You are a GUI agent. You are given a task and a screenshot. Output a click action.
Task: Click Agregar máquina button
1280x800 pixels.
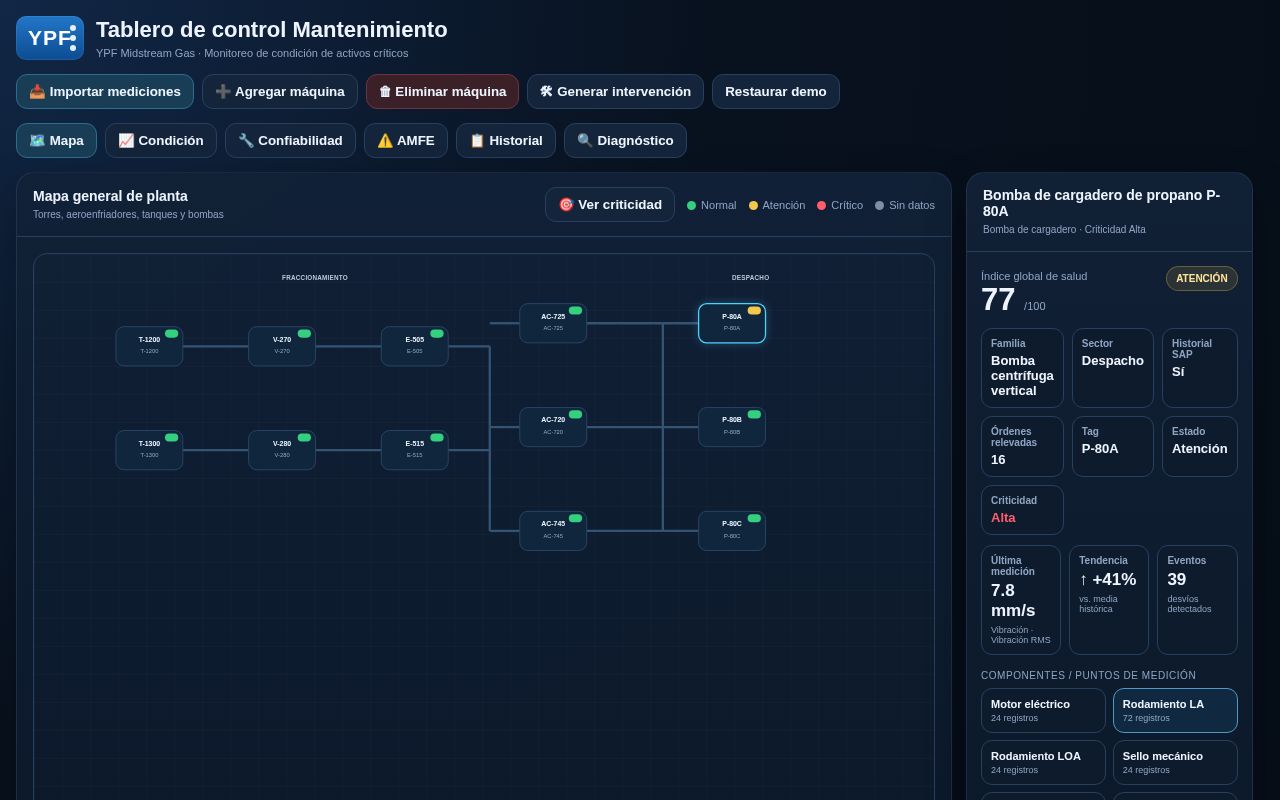(280, 91)
